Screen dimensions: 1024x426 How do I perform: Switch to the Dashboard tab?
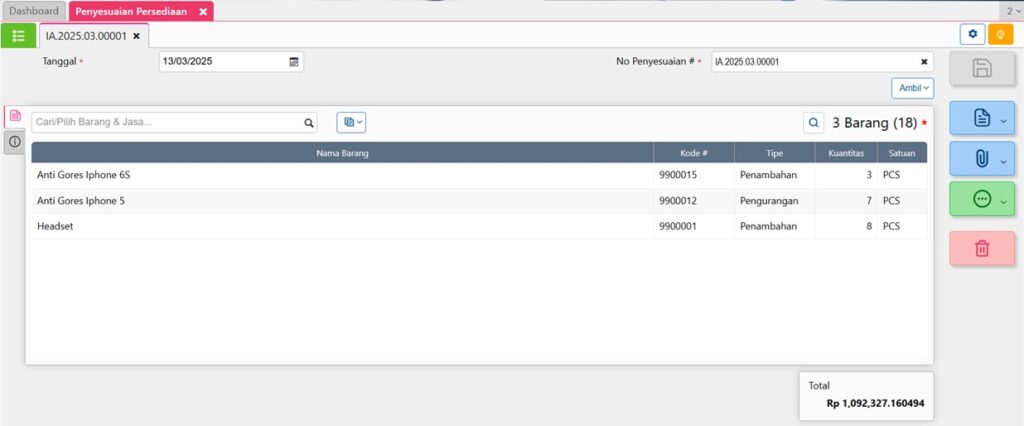[34, 11]
